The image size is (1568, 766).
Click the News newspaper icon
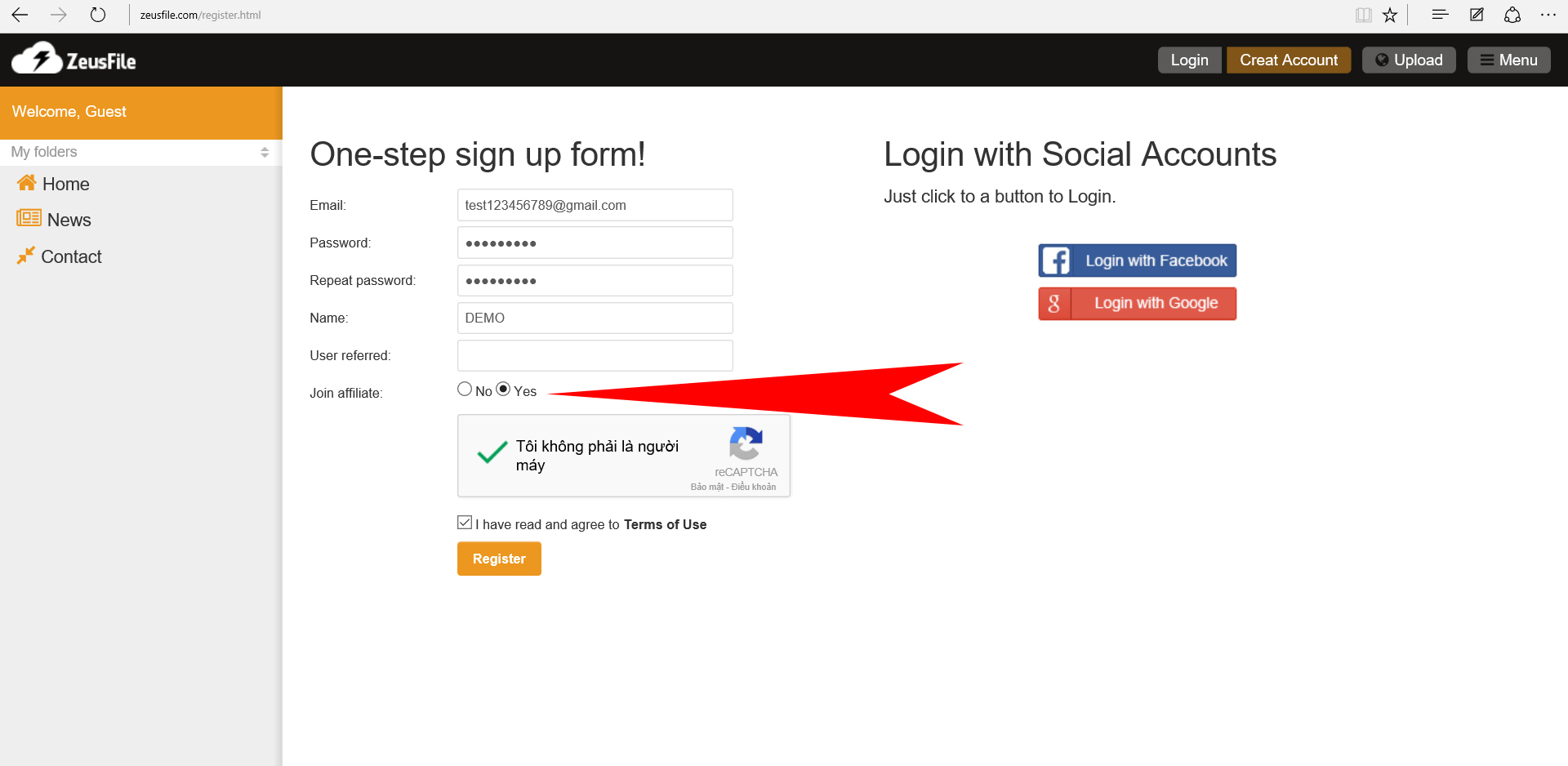[29, 218]
